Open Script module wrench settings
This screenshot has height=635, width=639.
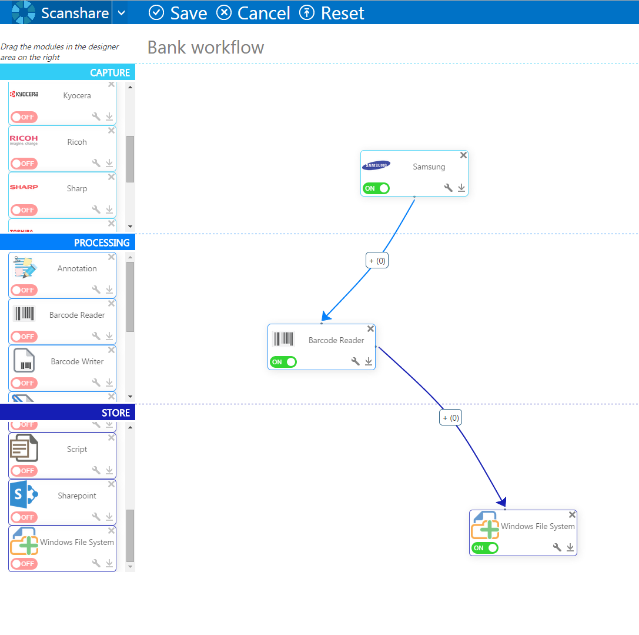coord(96,470)
